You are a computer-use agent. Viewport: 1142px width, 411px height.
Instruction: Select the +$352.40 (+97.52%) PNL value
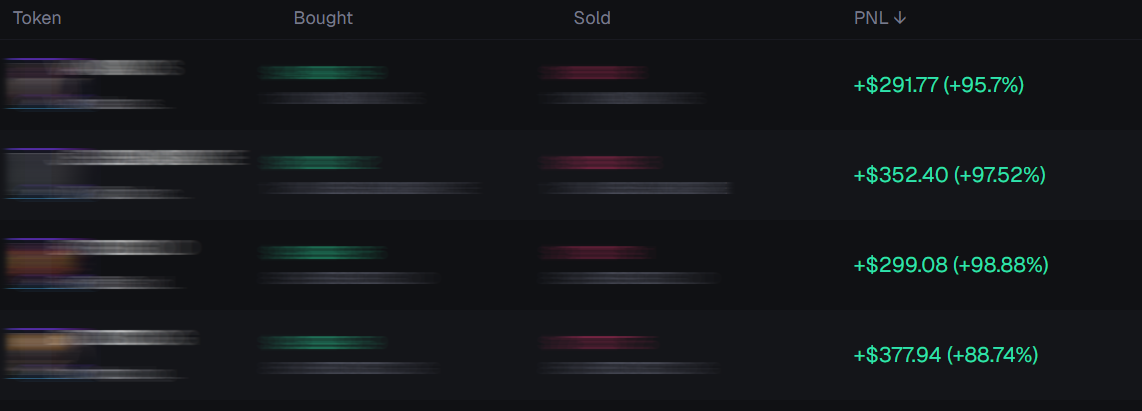[x=948, y=175]
